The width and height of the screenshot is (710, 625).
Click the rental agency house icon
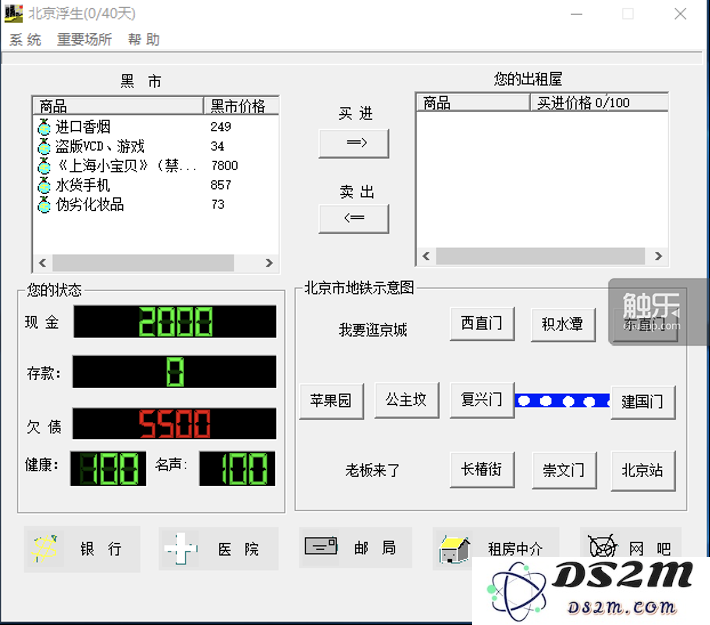pyautogui.click(x=454, y=550)
